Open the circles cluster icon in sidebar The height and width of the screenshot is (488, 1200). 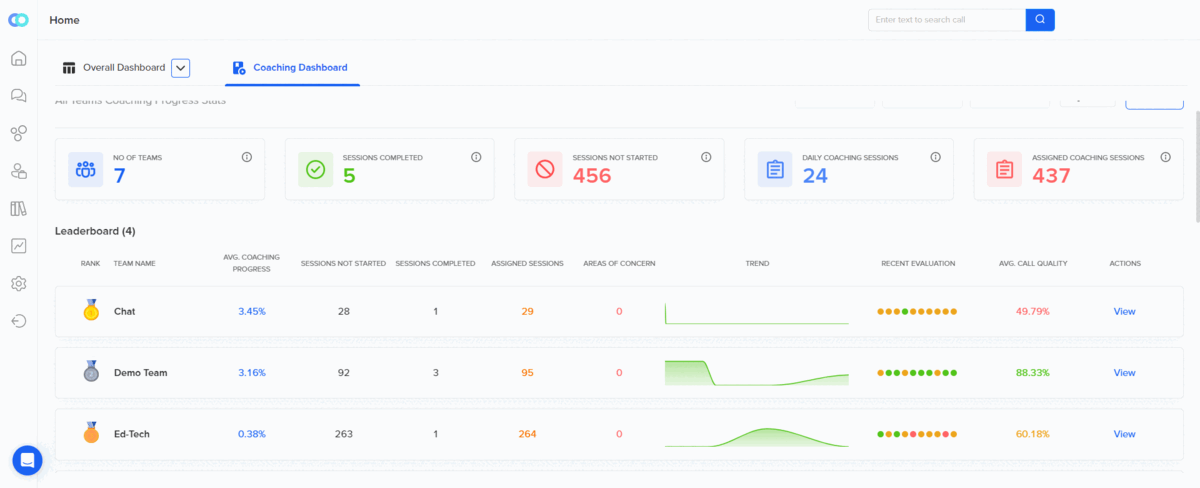(18, 133)
